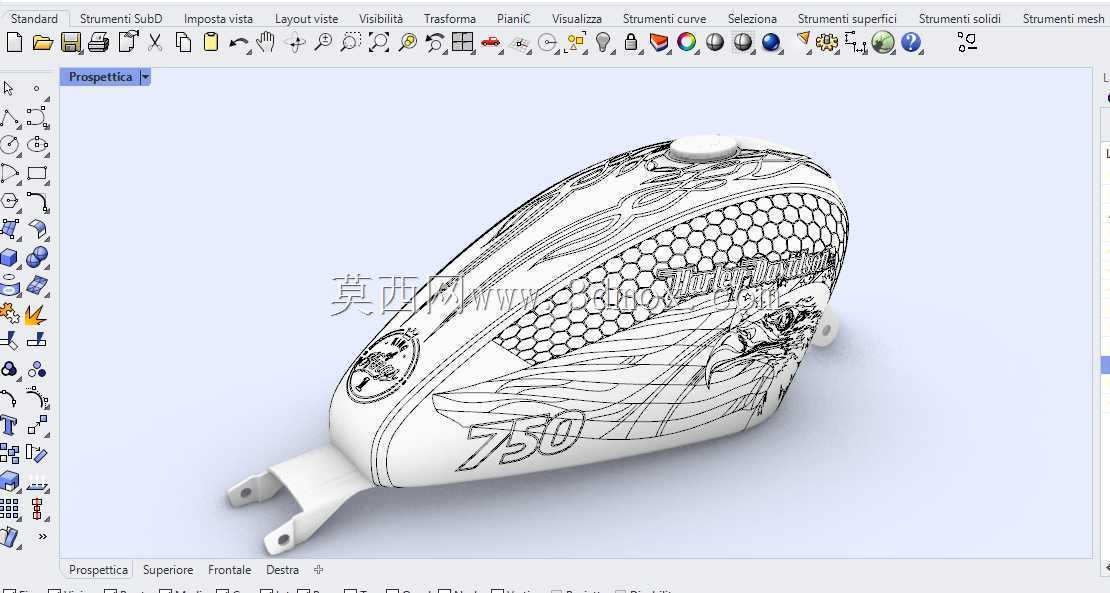This screenshot has height=593, width=1110.
Task: Switch to Strumenti mesh tab
Action: (x=1063, y=18)
